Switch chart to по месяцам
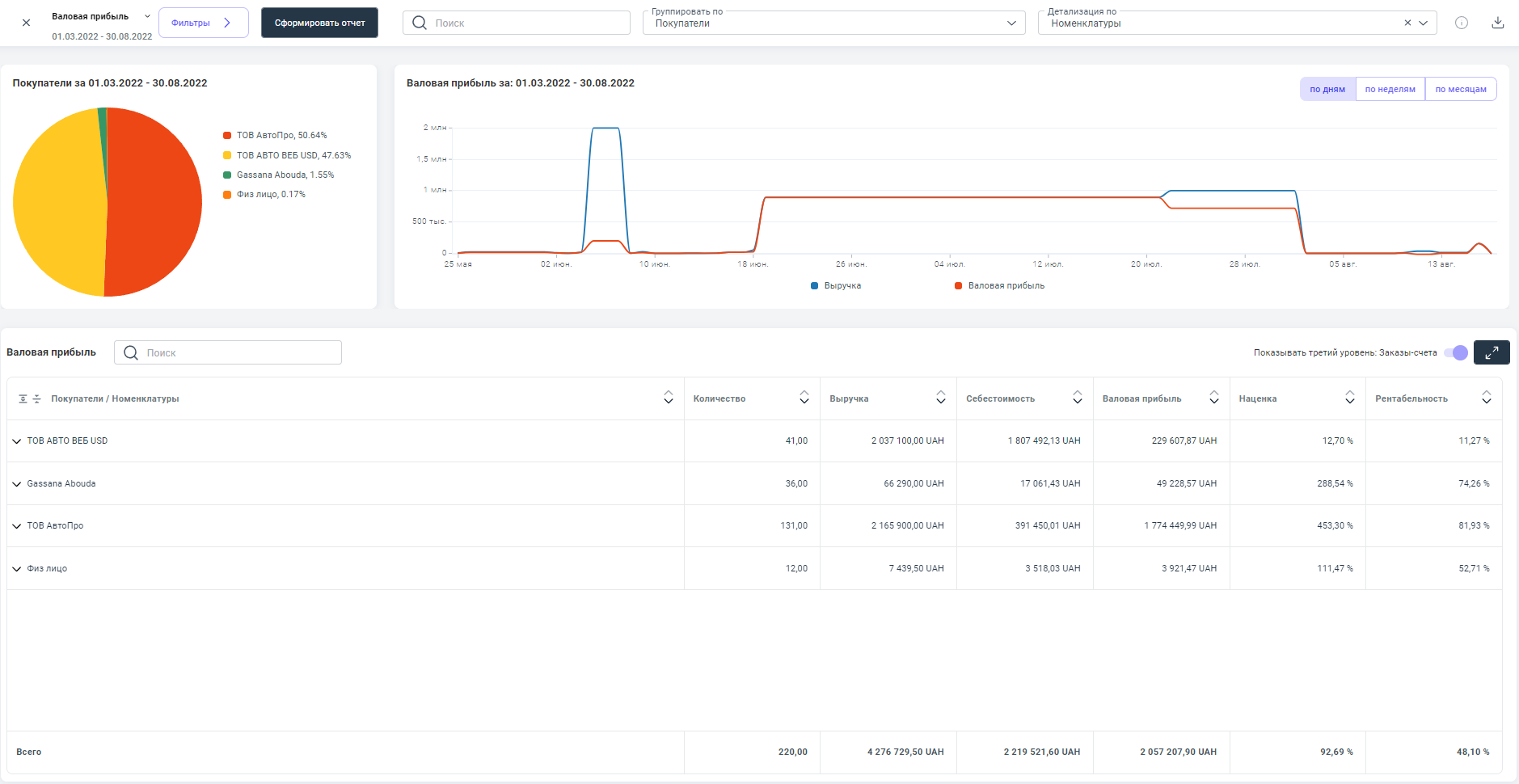This screenshot has width=1519, height=784. [x=1460, y=89]
